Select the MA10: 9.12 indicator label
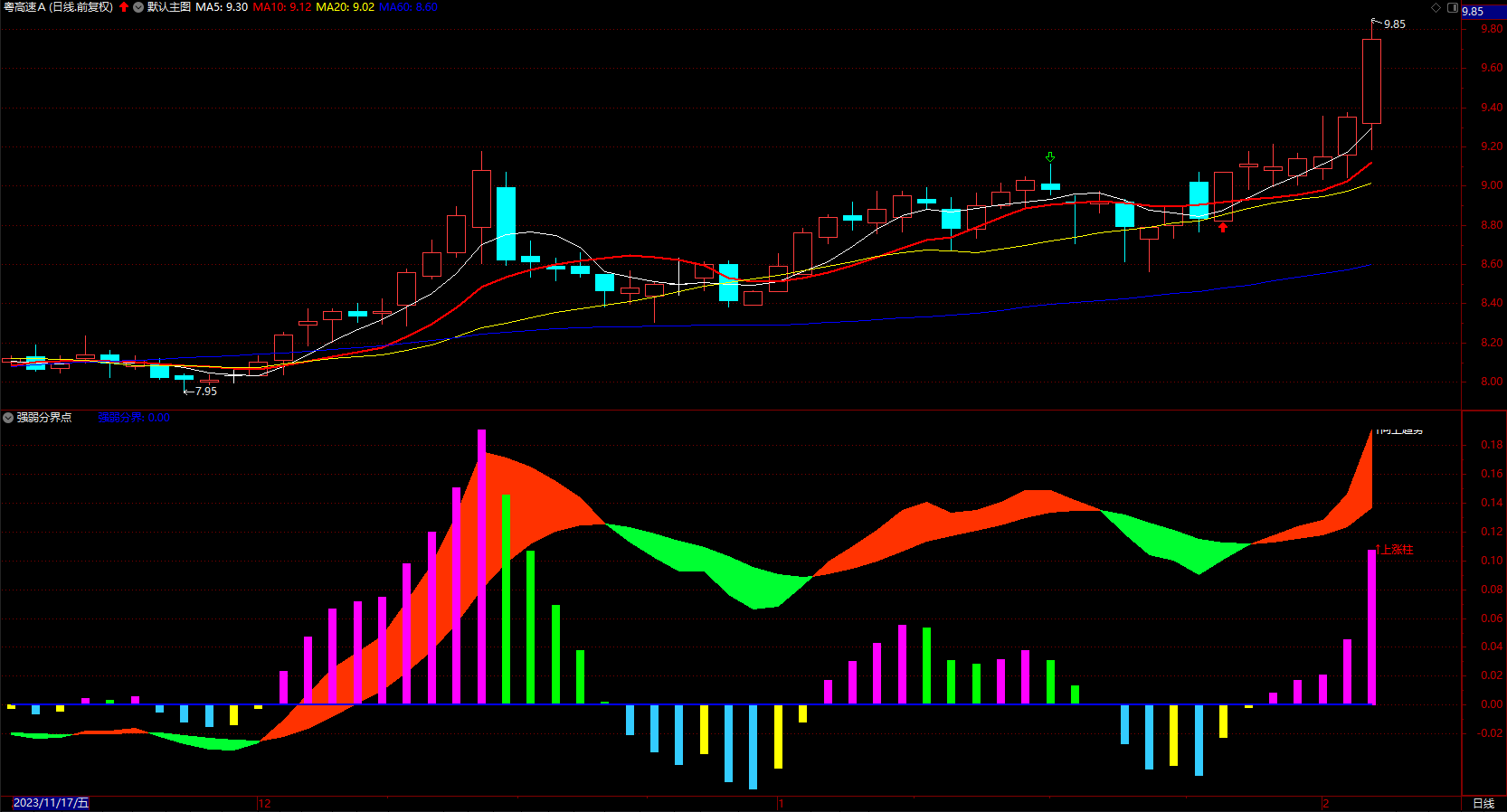This screenshot has height=812, width=1507. [x=282, y=7]
